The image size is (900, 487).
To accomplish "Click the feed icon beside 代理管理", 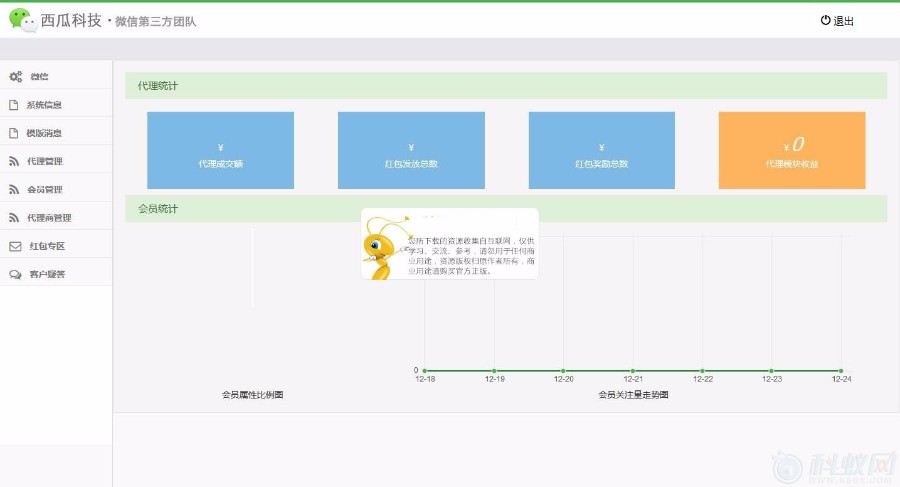I will coord(14,161).
